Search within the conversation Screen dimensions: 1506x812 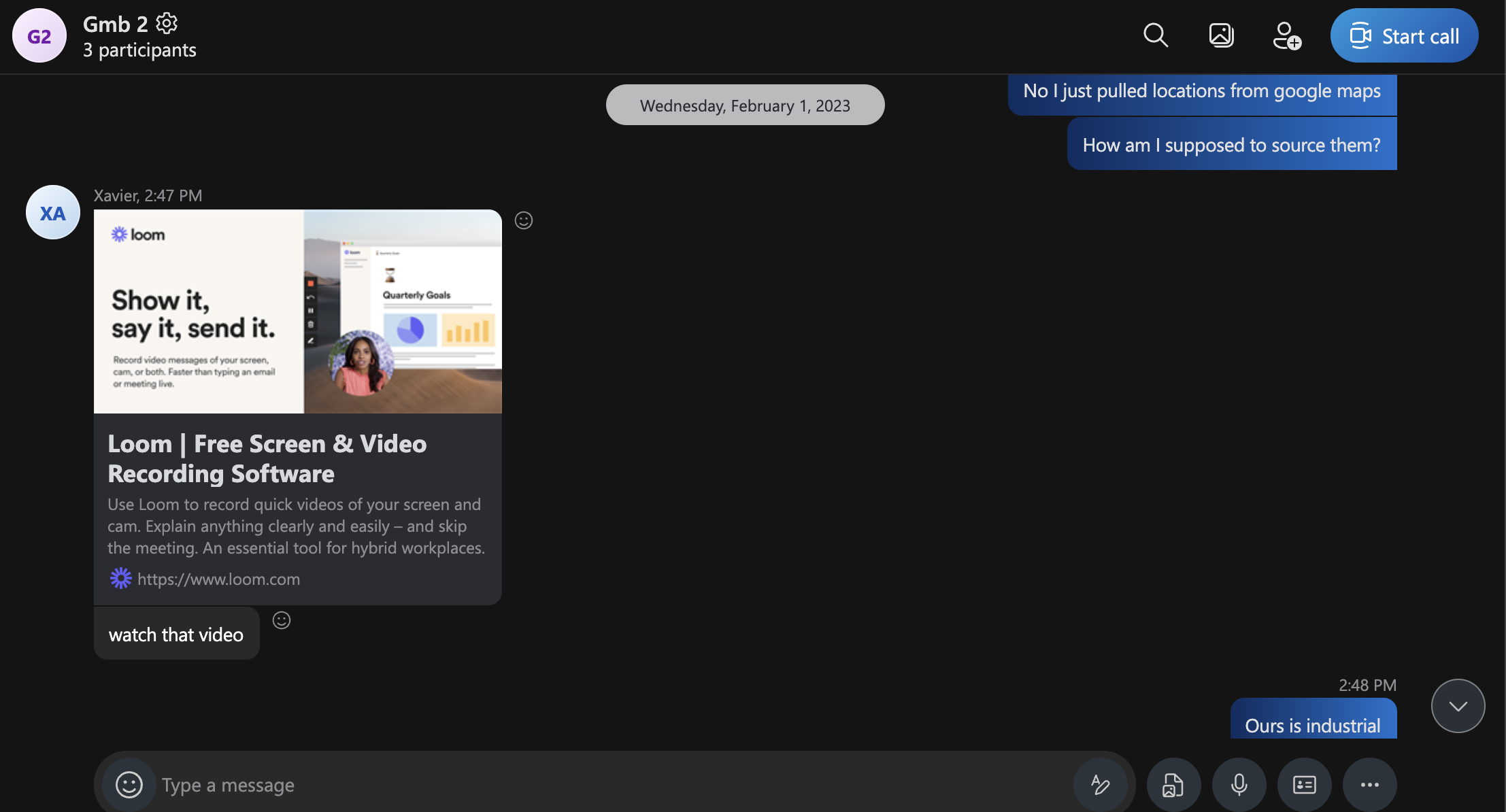click(1156, 35)
